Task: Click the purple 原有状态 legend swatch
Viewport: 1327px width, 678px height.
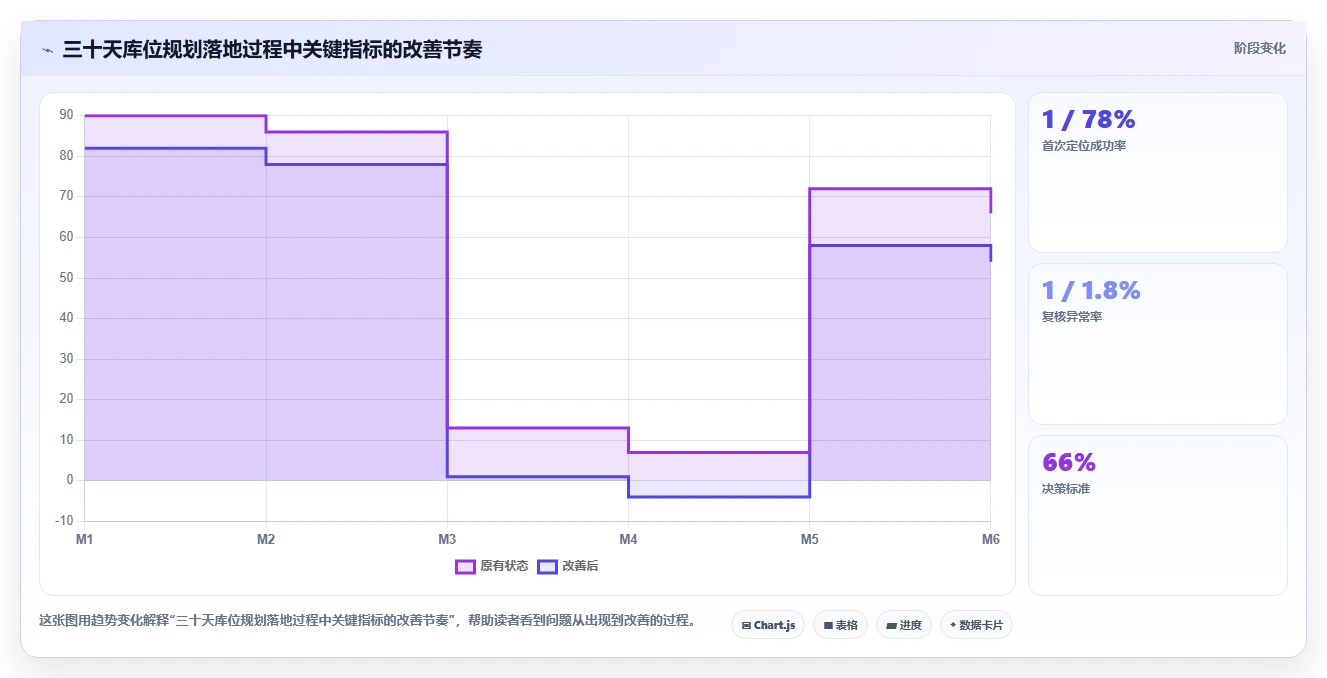Action: point(465,566)
